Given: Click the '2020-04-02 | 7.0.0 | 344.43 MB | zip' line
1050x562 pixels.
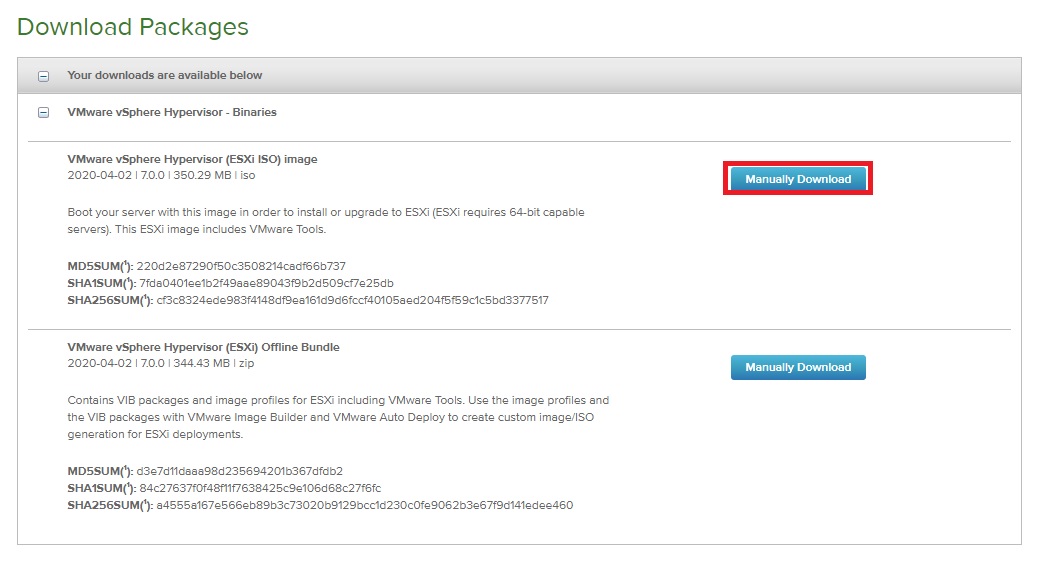Looking at the screenshot, I should tap(161, 363).
